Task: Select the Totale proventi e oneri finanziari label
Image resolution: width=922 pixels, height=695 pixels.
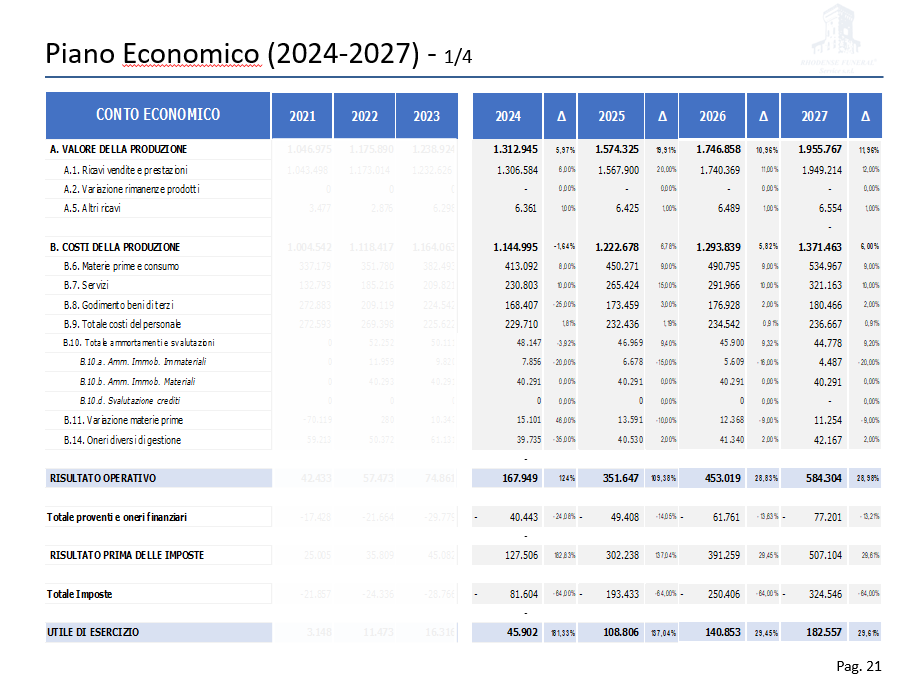Action: click(x=120, y=517)
